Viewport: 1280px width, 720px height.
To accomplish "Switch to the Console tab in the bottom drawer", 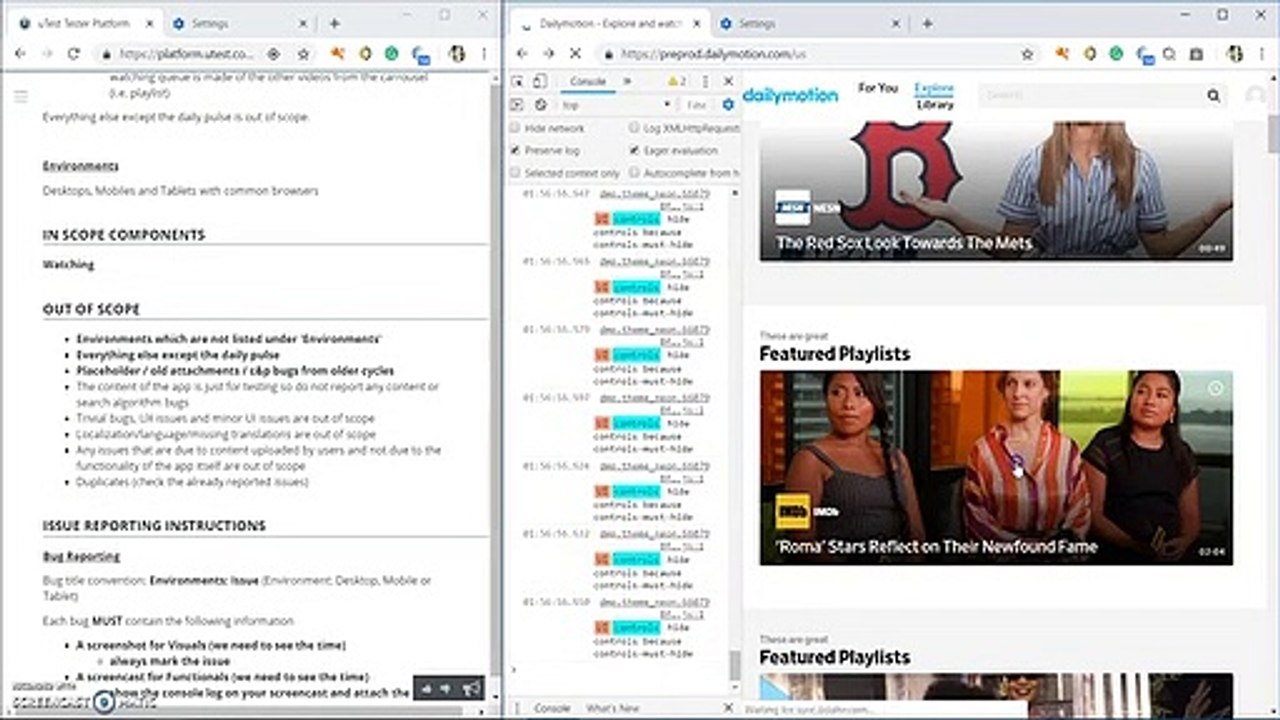I will 551,708.
